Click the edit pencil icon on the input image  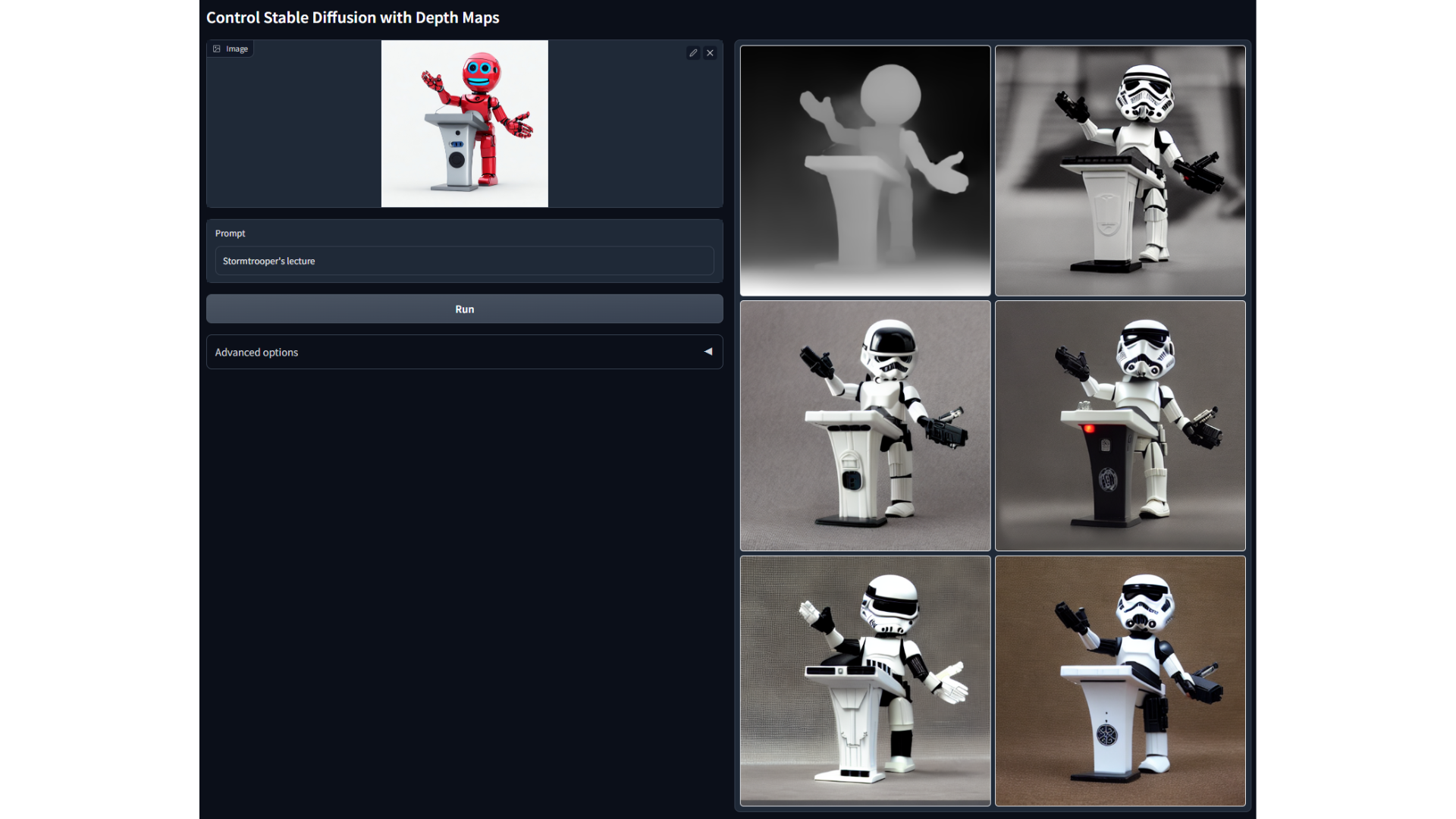[x=693, y=53]
